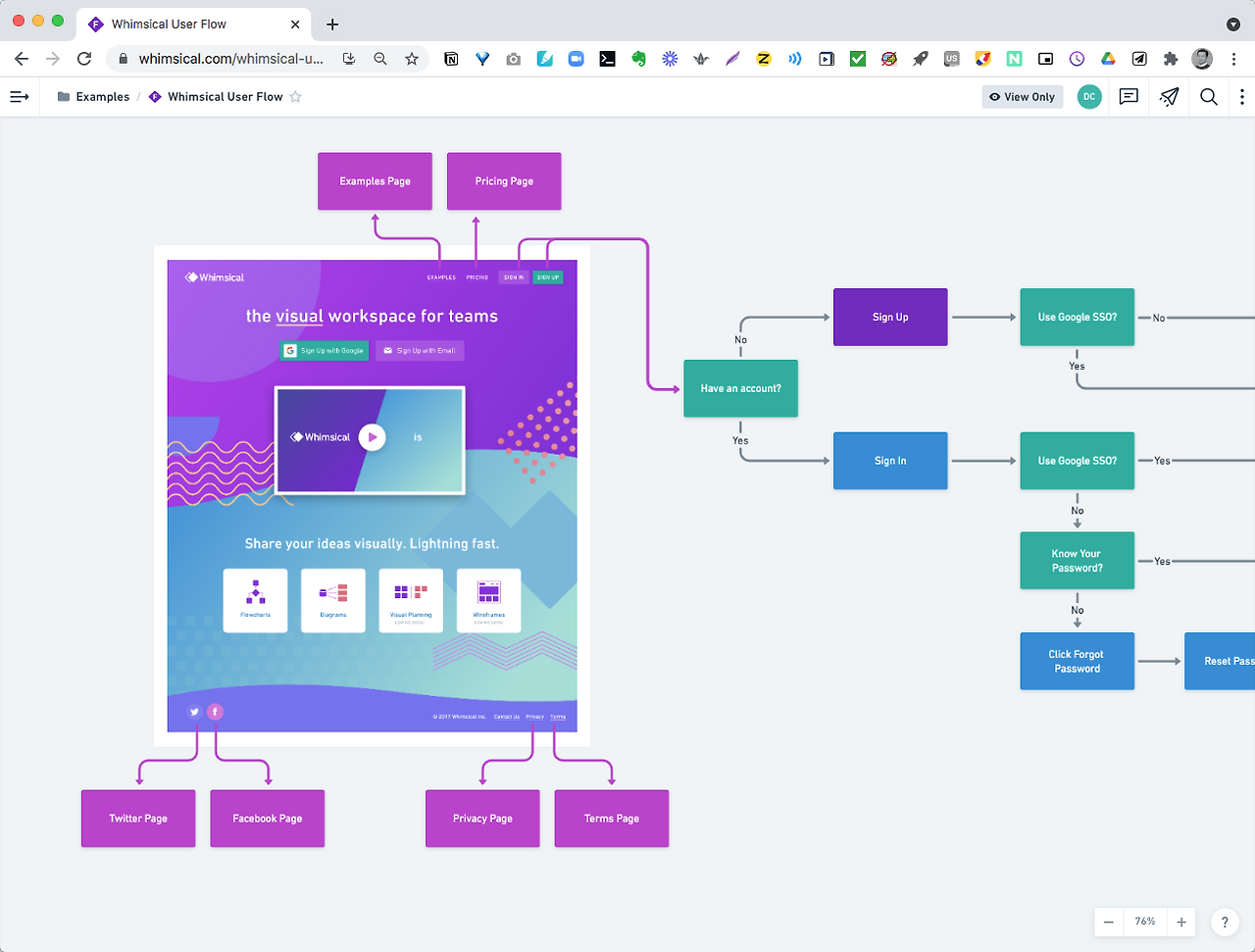This screenshot has height=952, width=1255.
Task: Click the Facebook icon in mockup footer
Action: (x=215, y=712)
